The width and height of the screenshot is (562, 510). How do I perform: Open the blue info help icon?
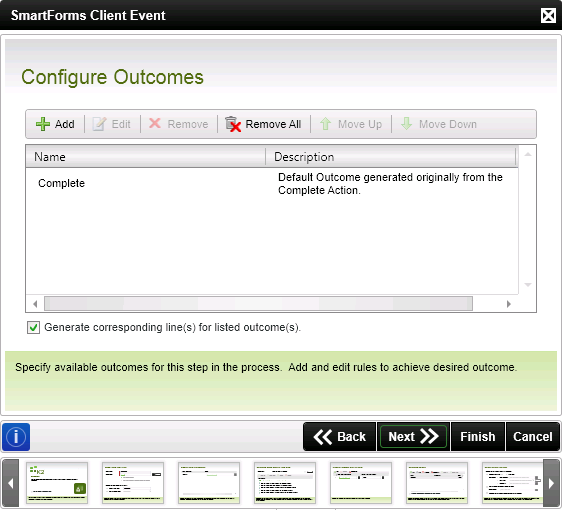16,437
